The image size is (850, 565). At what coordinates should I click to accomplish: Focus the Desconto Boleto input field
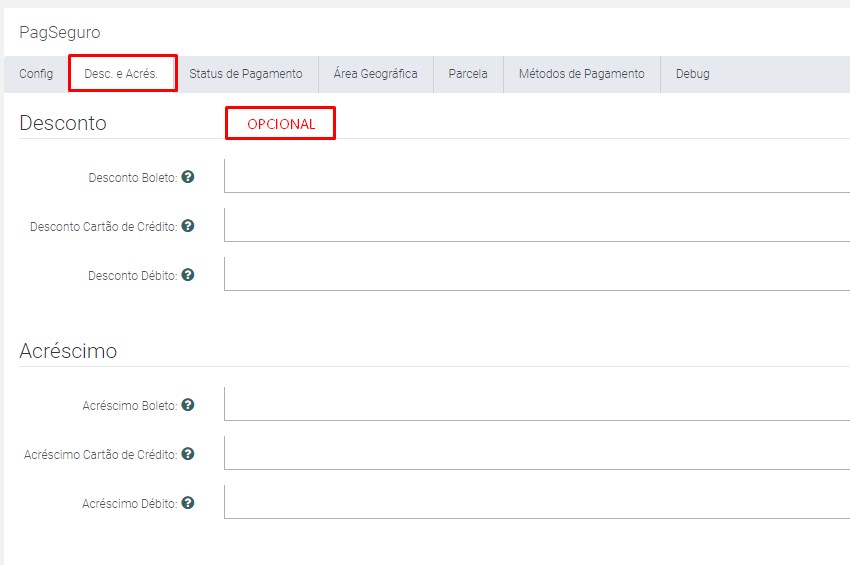536,175
